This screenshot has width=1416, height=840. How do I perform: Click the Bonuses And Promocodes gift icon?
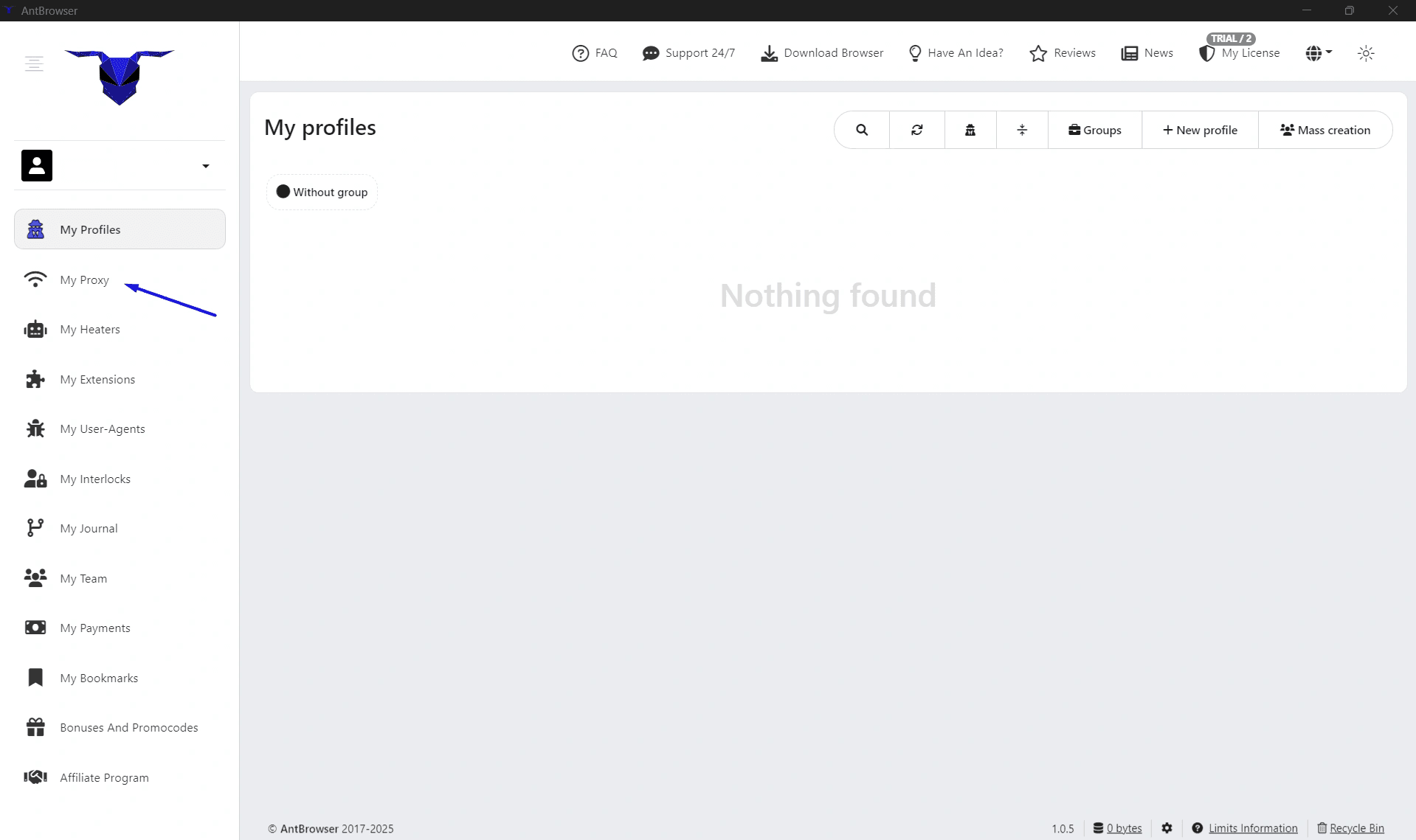35,727
